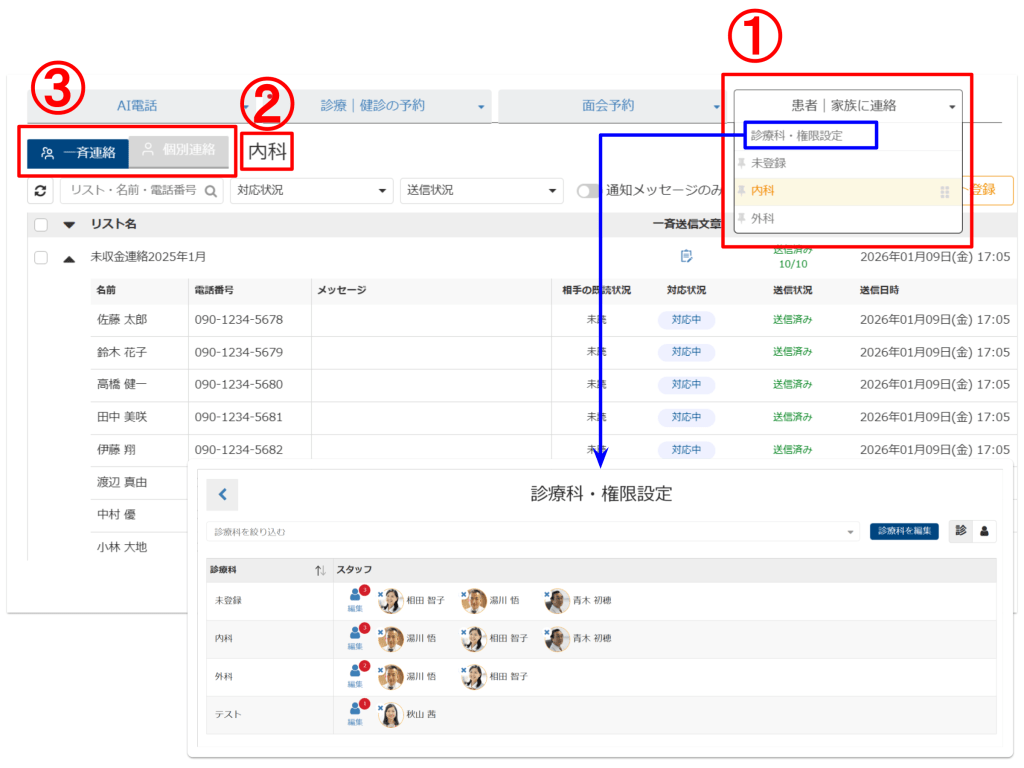Click the 診療科を編集 button
This screenshot has height=768, width=1024.
pyautogui.click(x=904, y=531)
